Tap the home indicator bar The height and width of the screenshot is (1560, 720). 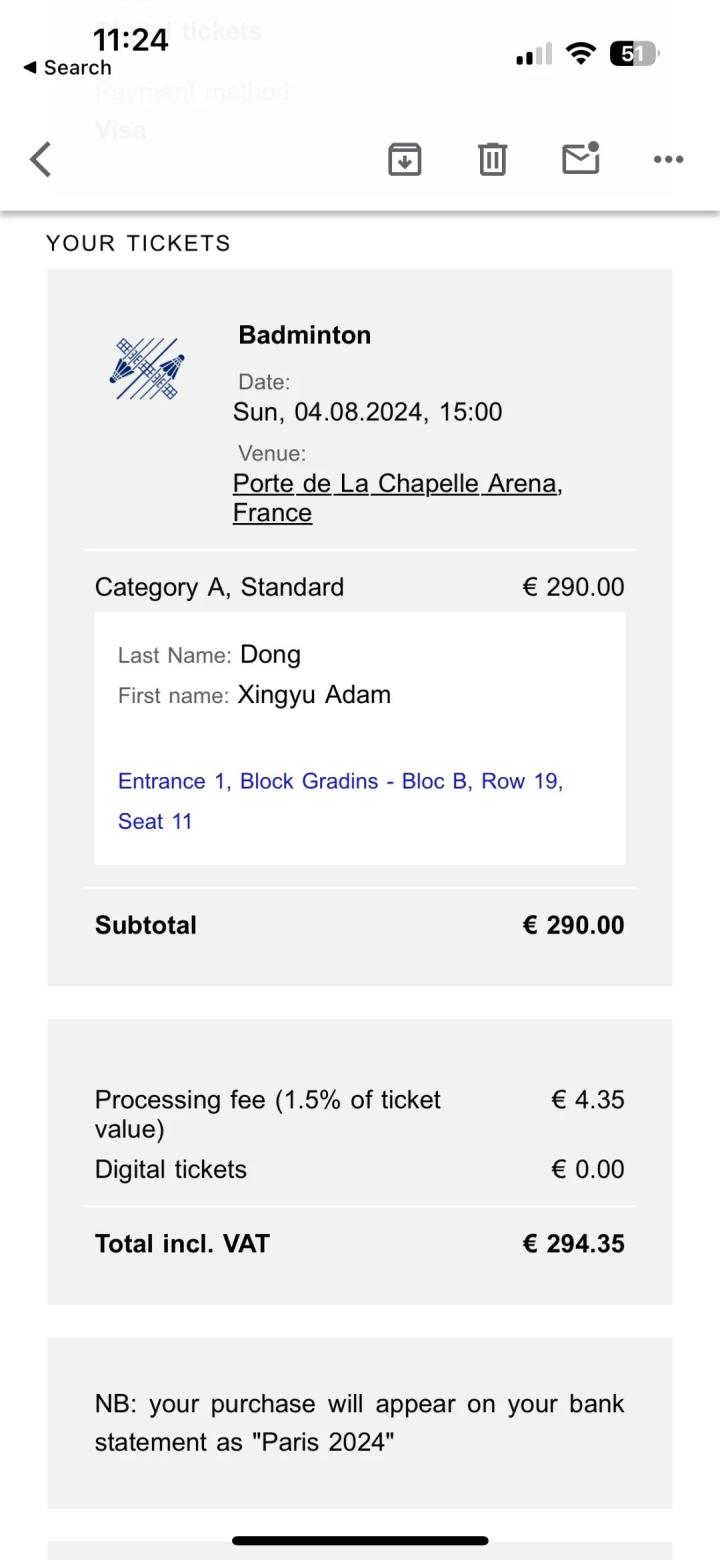click(360, 1541)
